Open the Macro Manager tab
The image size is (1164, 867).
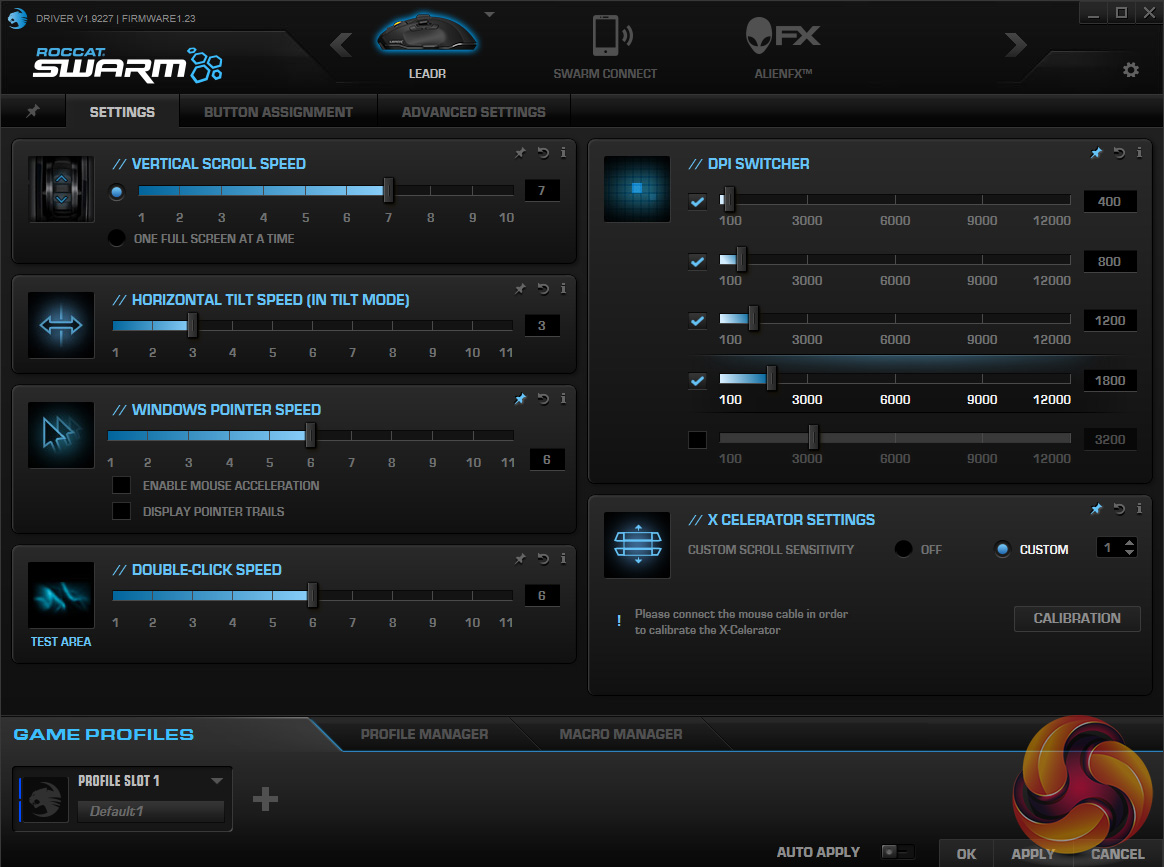point(621,734)
